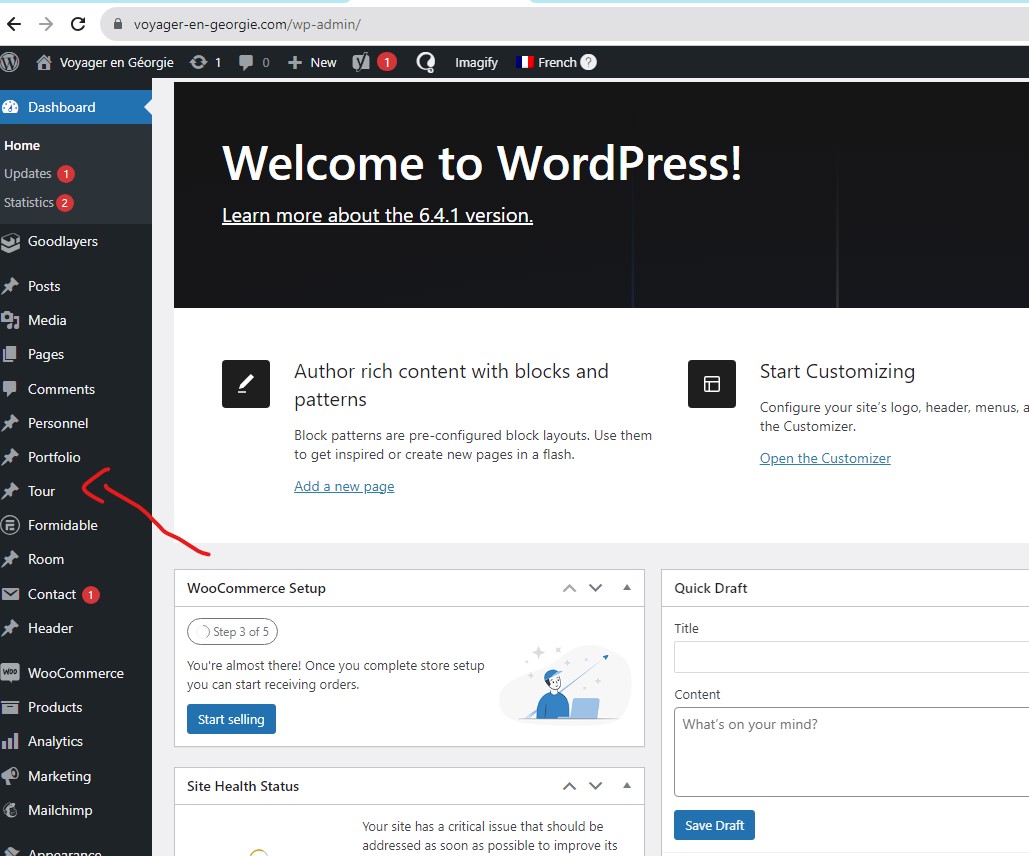The image size is (1029, 856).
Task: Click the Marketing megaphone icon
Action: click(x=10, y=776)
